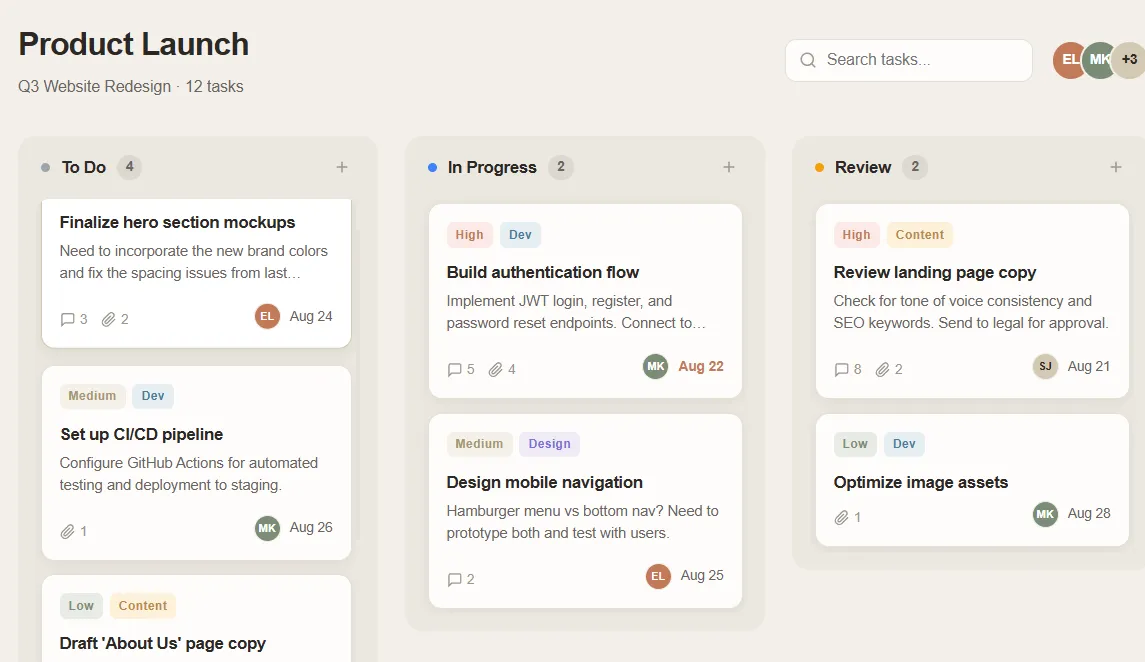1145x662 pixels.
Task: Click Low tag on Draft 'About Us' card
Action: [81, 606]
